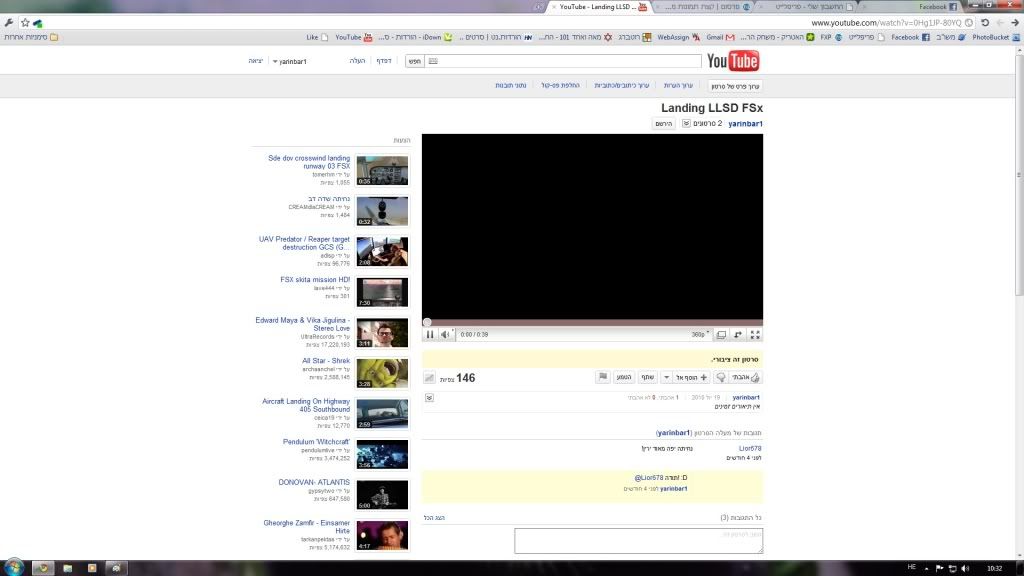This screenshot has width=1024, height=576.
Task: Open the on-screen keyboard icon in search
Action: (x=433, y=61)
